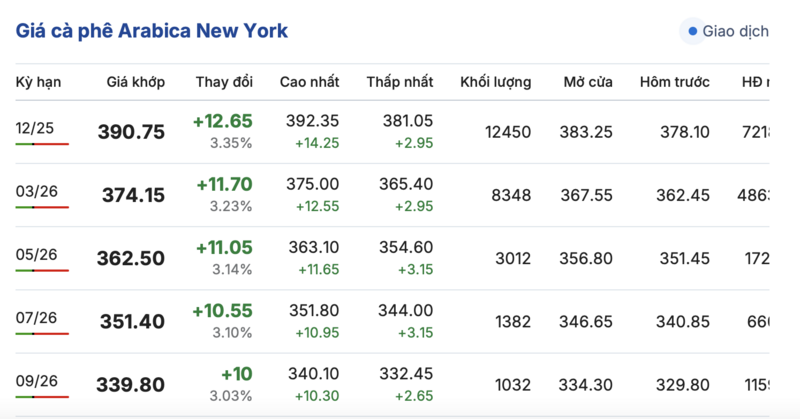Click the Giao dịch status label

(x=735, y=31)
